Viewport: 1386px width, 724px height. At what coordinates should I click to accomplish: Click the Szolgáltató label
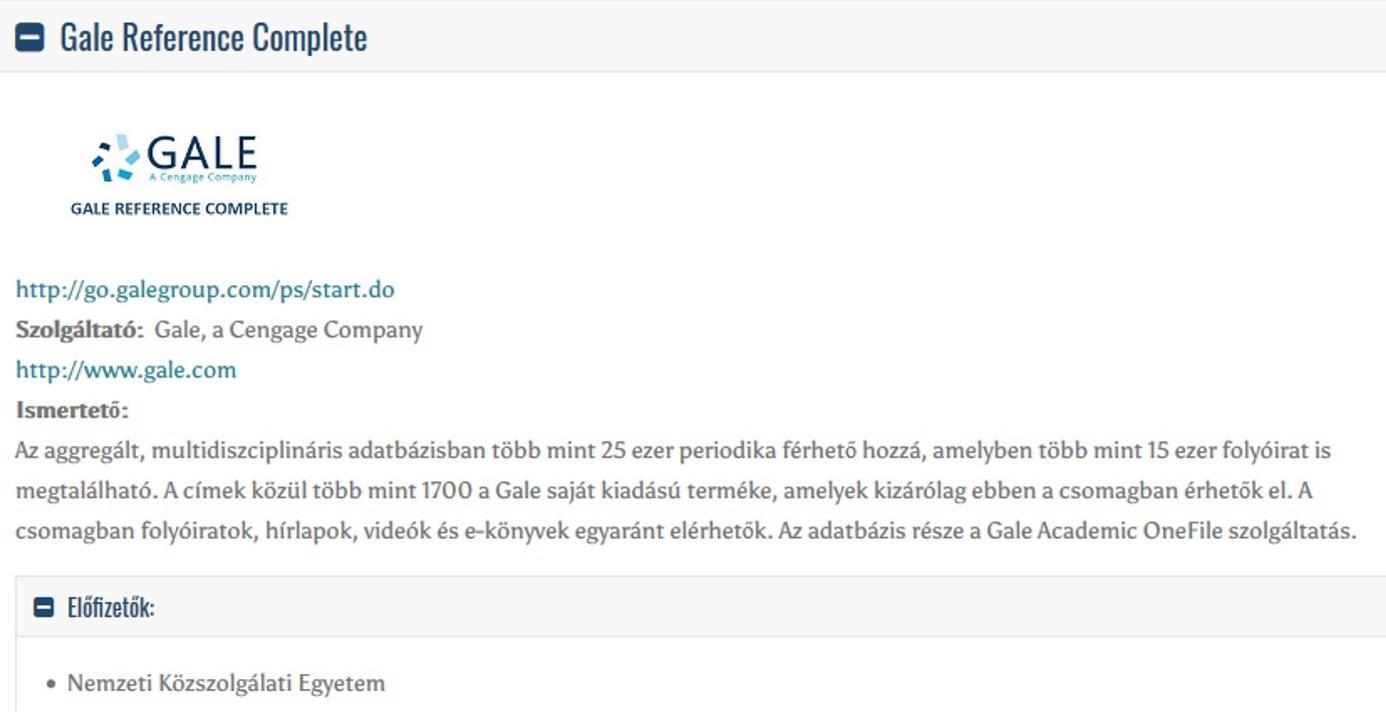[80, 330]
